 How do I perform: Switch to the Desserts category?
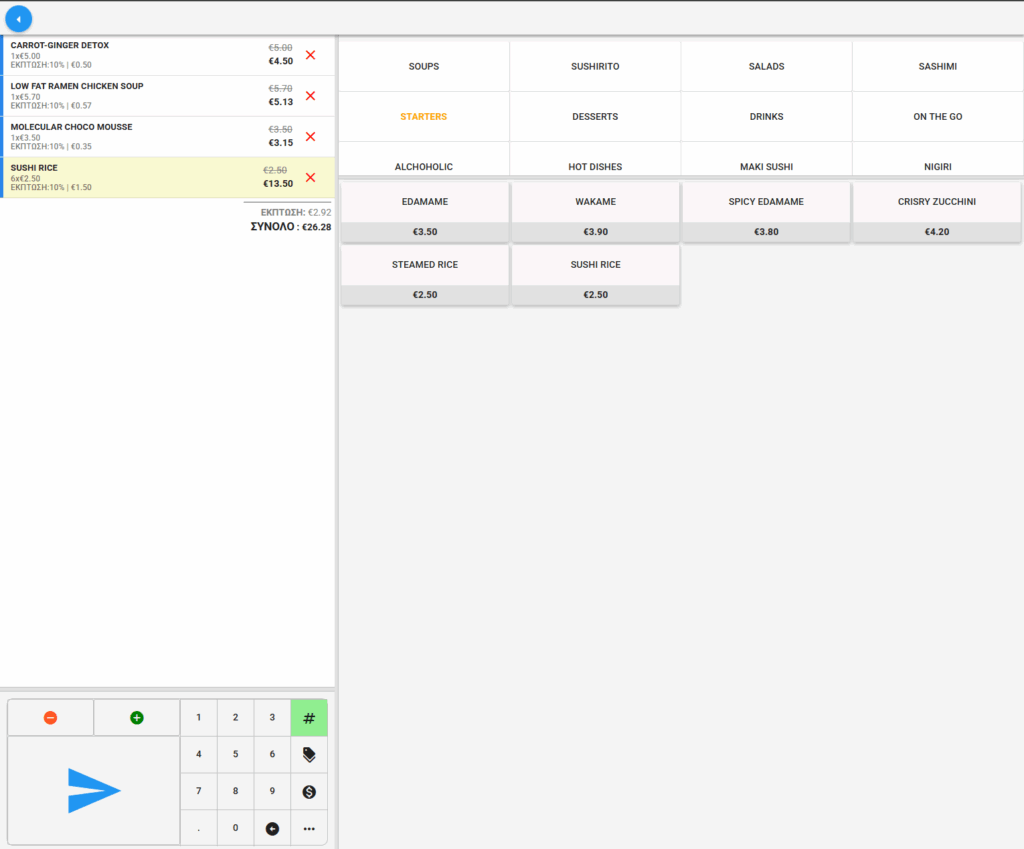pyautogui.click(x=595, y=117)
